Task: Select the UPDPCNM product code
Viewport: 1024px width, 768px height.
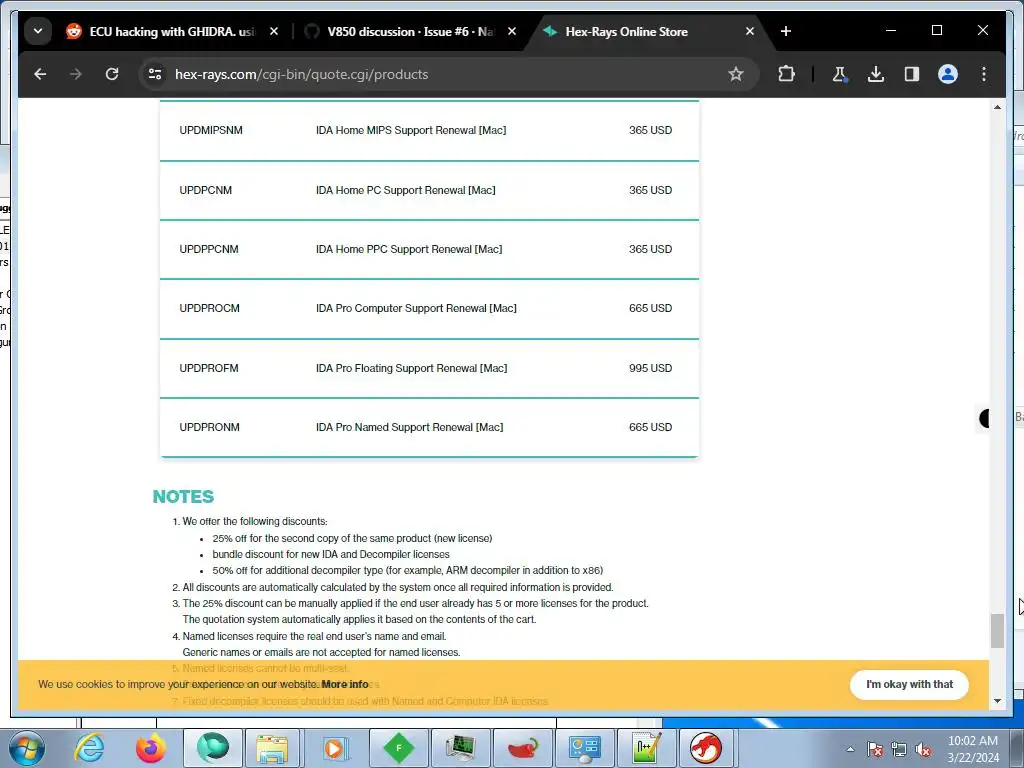Action: point(206,190)
